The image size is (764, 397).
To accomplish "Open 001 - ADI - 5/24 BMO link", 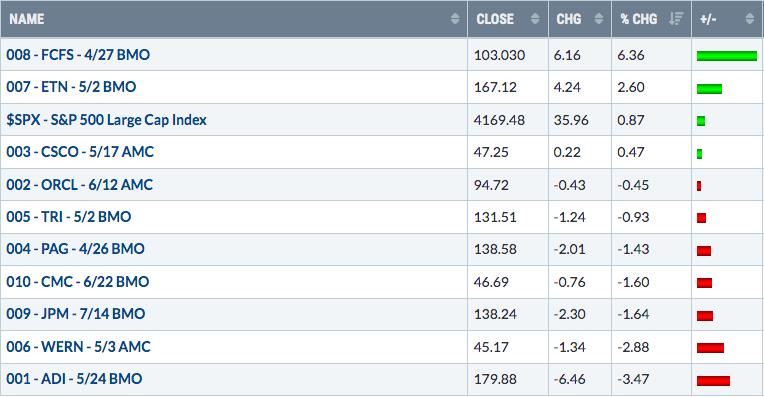I will click(74, 379).
